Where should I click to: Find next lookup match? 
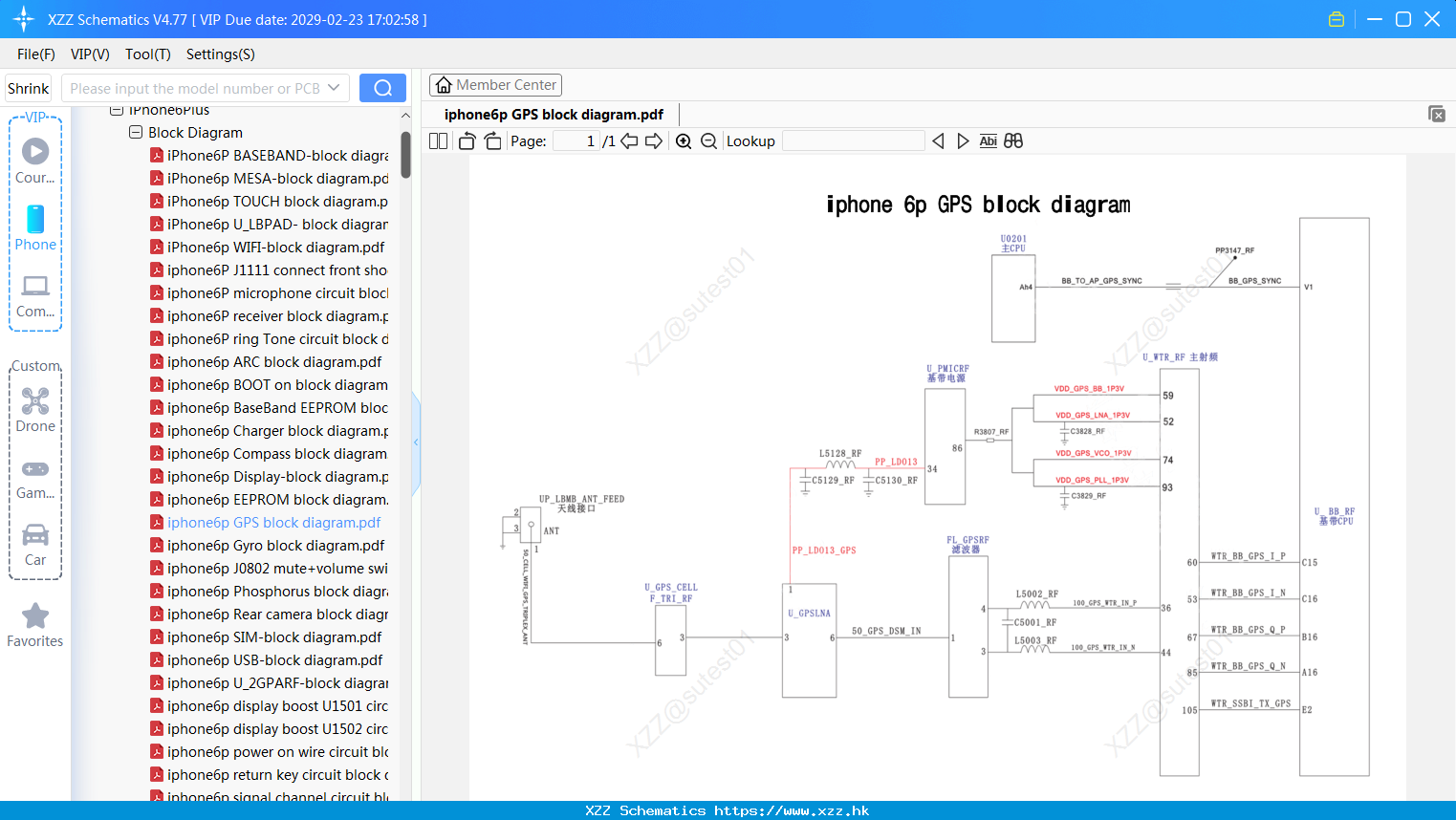[x=963, y=141]
